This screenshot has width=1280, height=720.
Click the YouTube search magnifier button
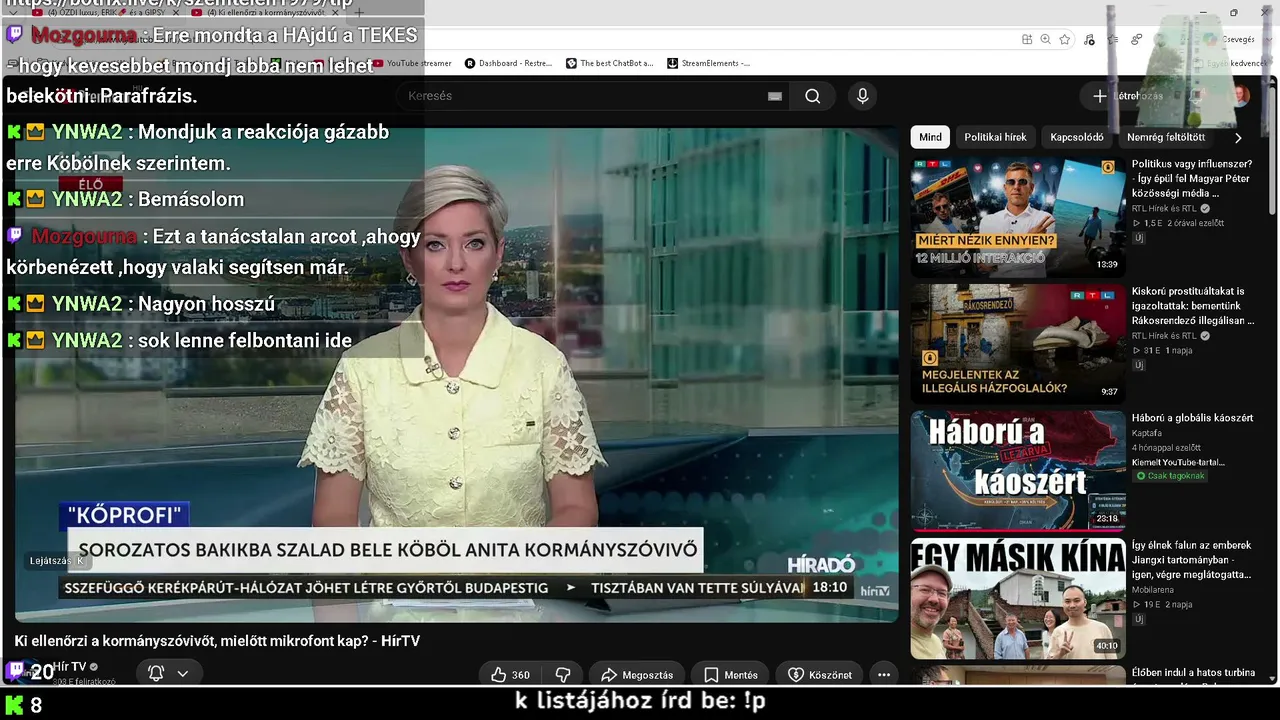tap(812, 96)
